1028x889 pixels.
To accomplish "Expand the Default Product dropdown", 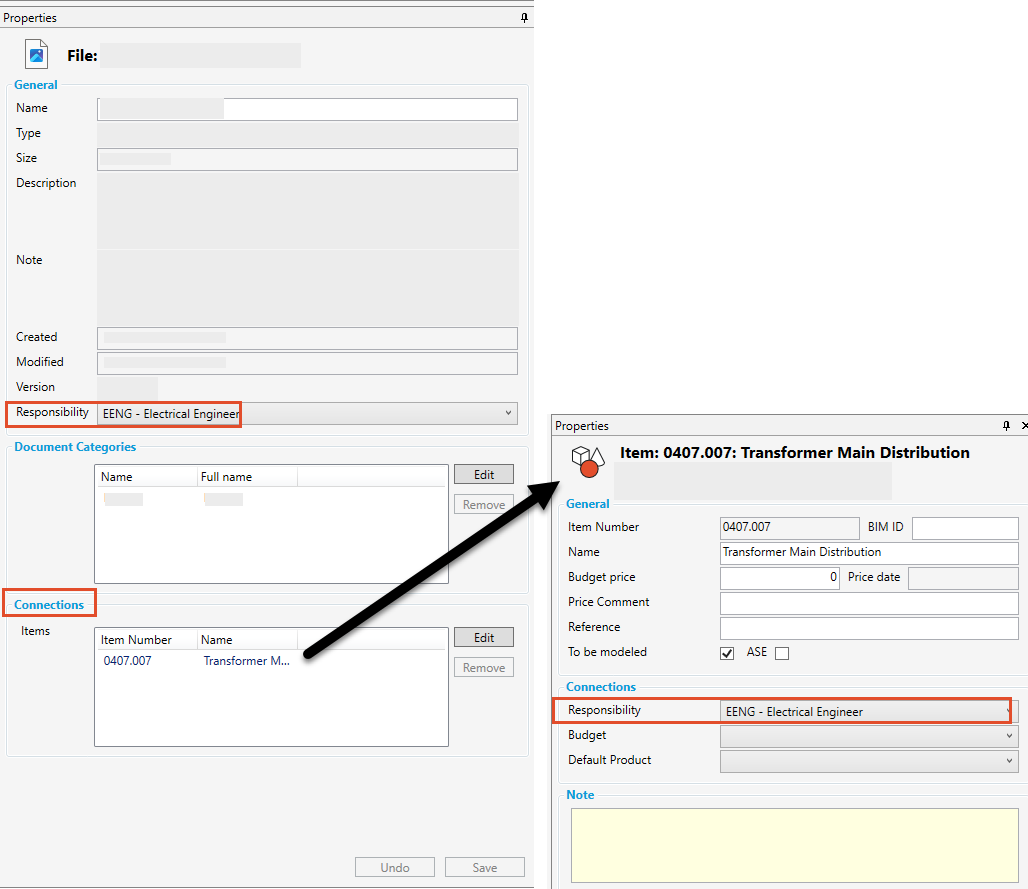I will click(x=1009, y=761).
